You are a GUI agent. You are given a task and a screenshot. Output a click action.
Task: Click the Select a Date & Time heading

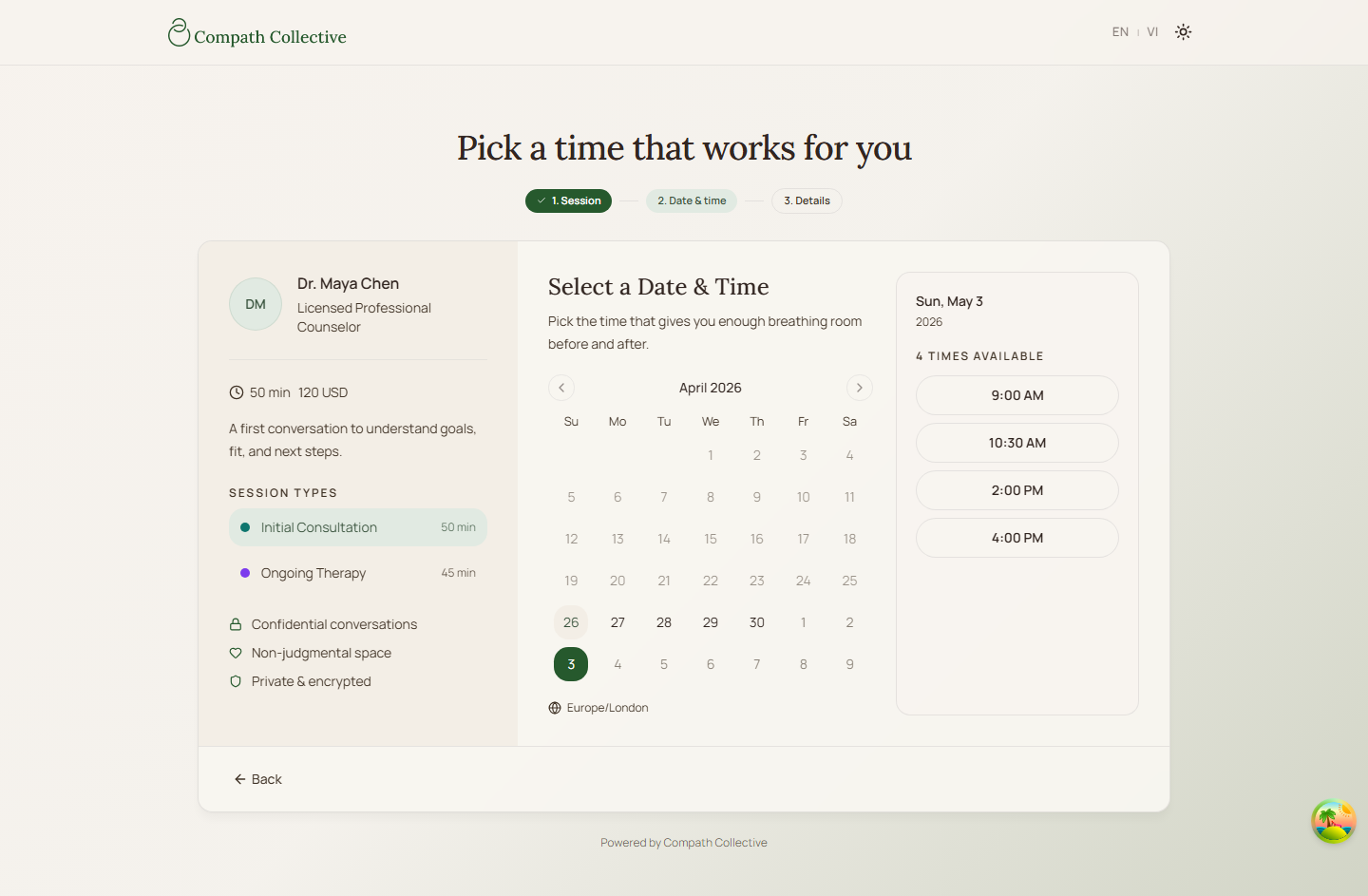point(658,287)
